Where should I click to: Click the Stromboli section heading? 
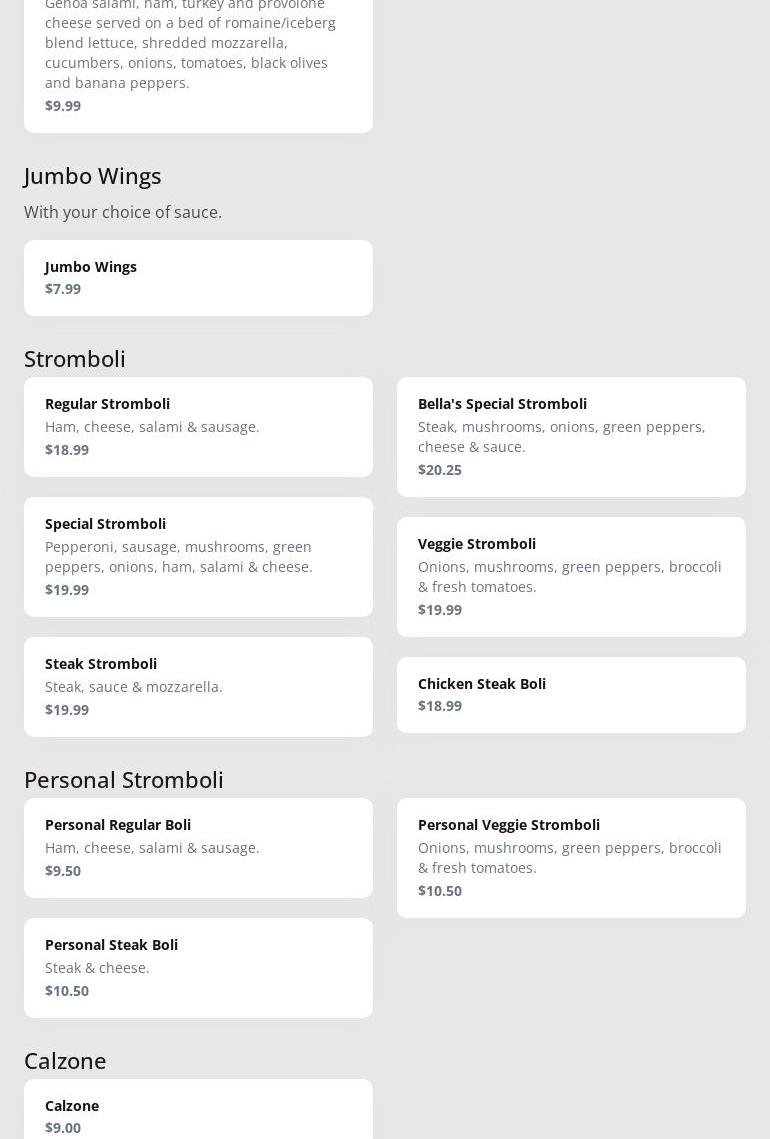(75, 358)
